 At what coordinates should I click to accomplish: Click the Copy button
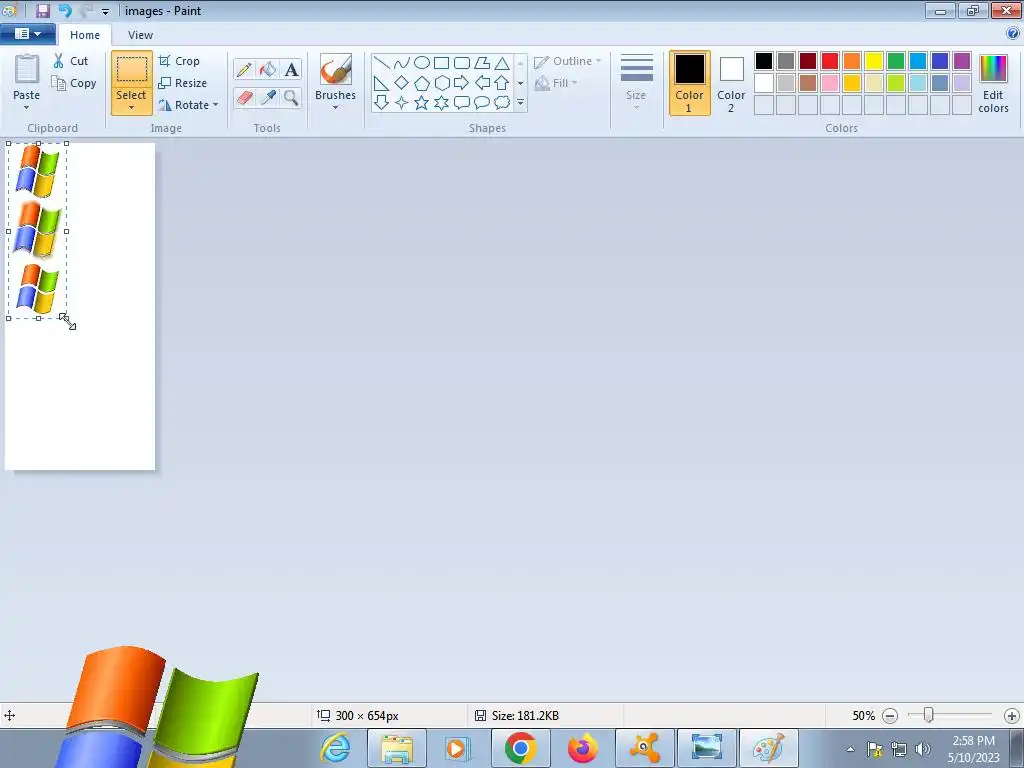point(74,83)
